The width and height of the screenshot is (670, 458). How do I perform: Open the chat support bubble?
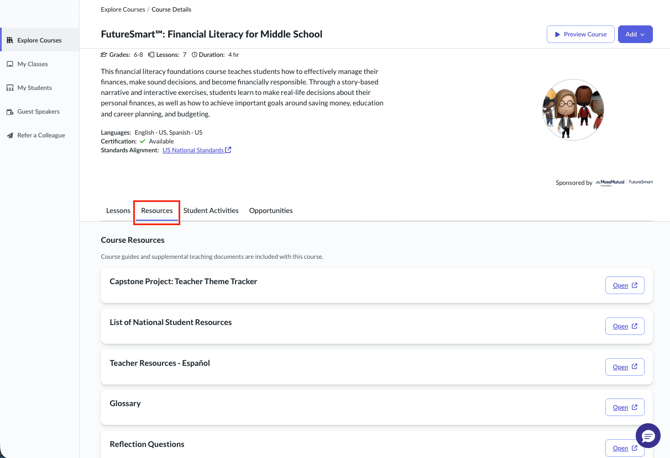coord(648,435)
